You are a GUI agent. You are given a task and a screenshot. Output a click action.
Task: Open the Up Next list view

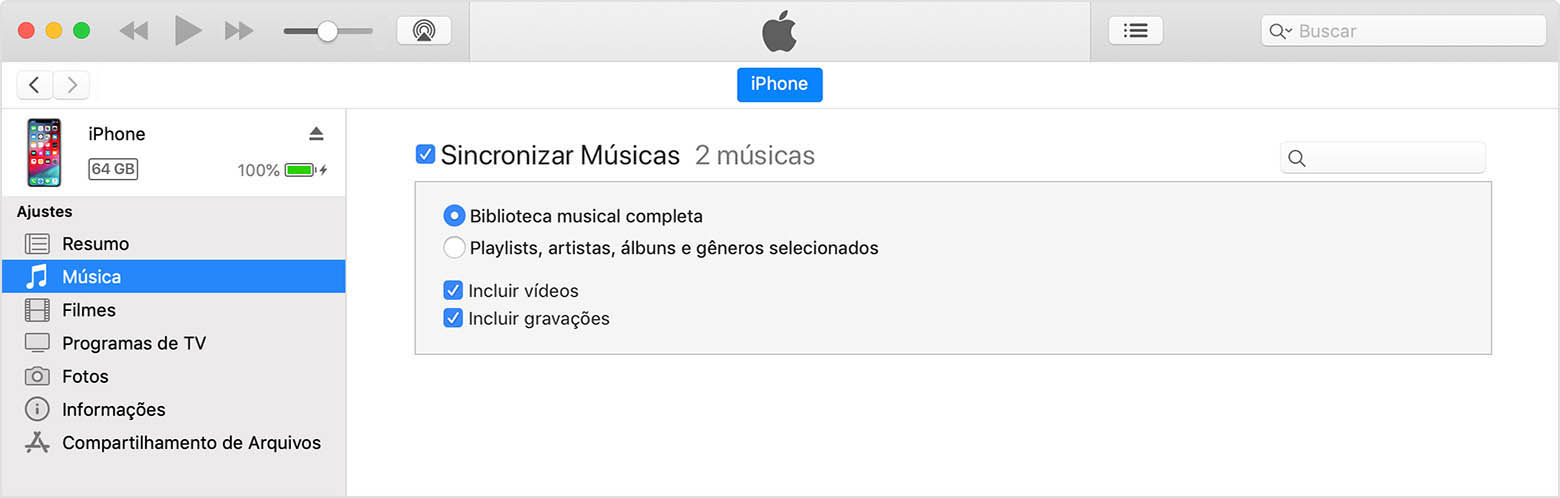click(x=1135, y=31)
